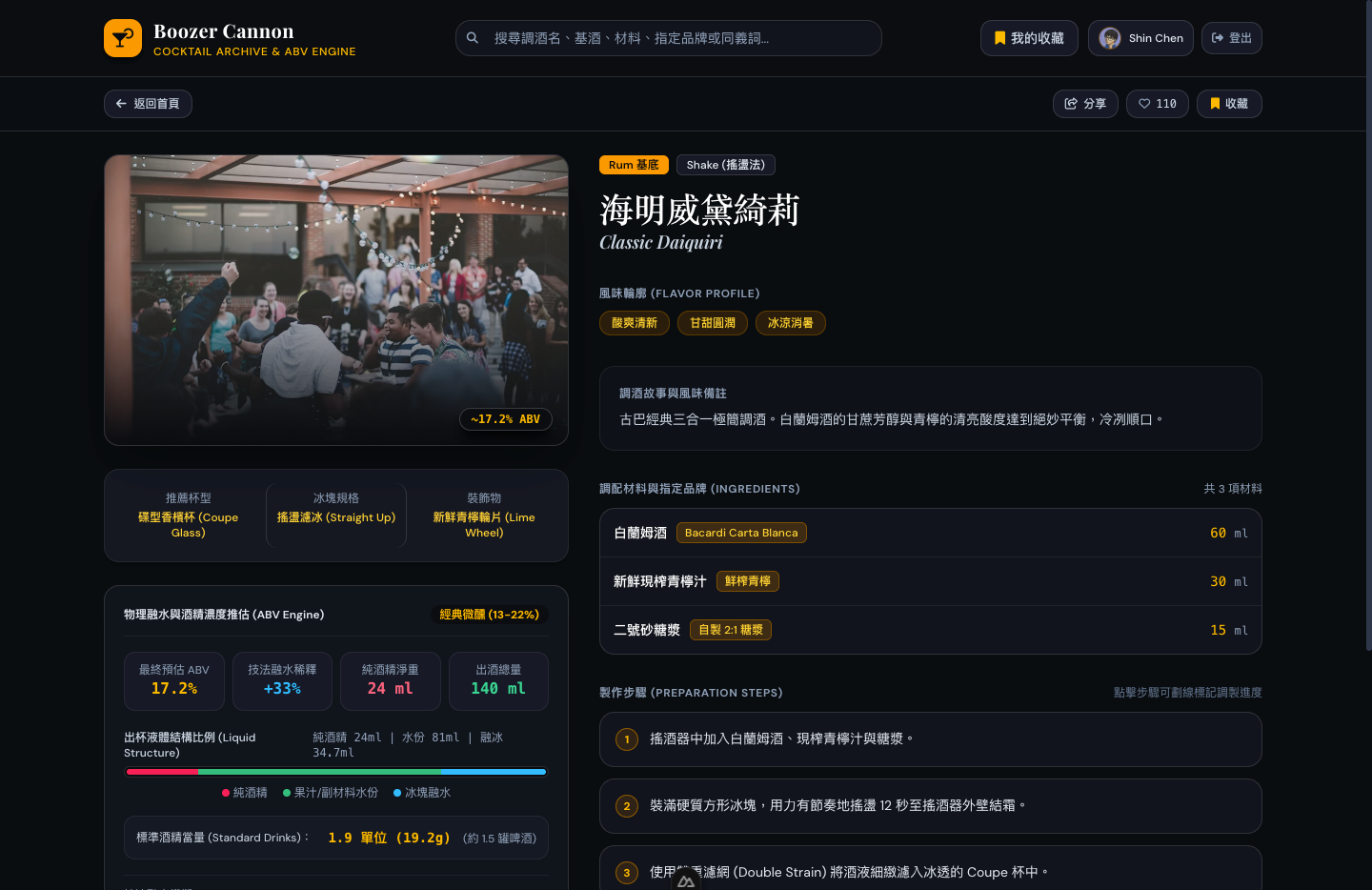Focus the cocktail search input field

[x=669, y=38]
